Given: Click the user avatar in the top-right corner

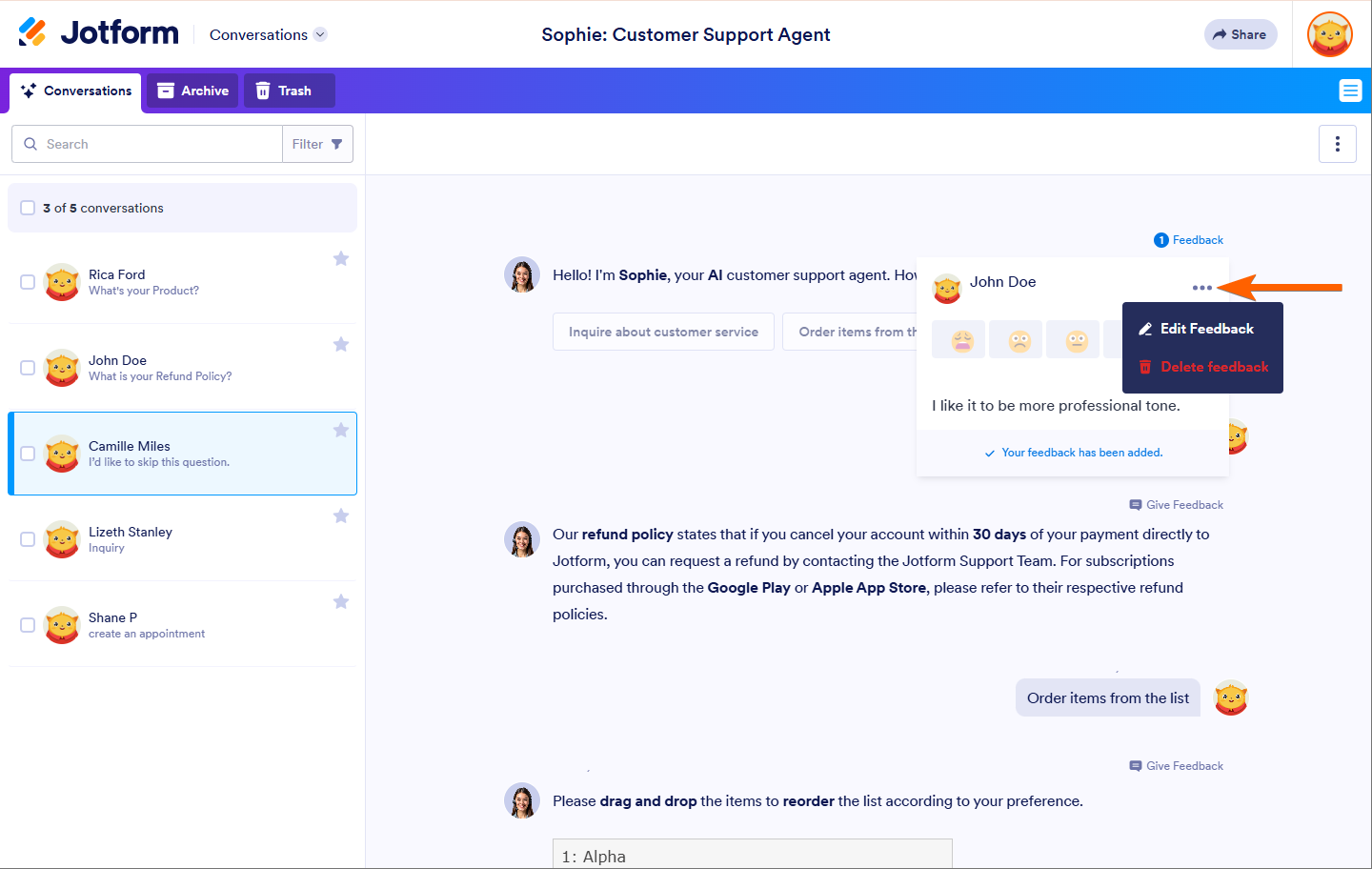Looking at the screenshot, I should click(1330, 34).
